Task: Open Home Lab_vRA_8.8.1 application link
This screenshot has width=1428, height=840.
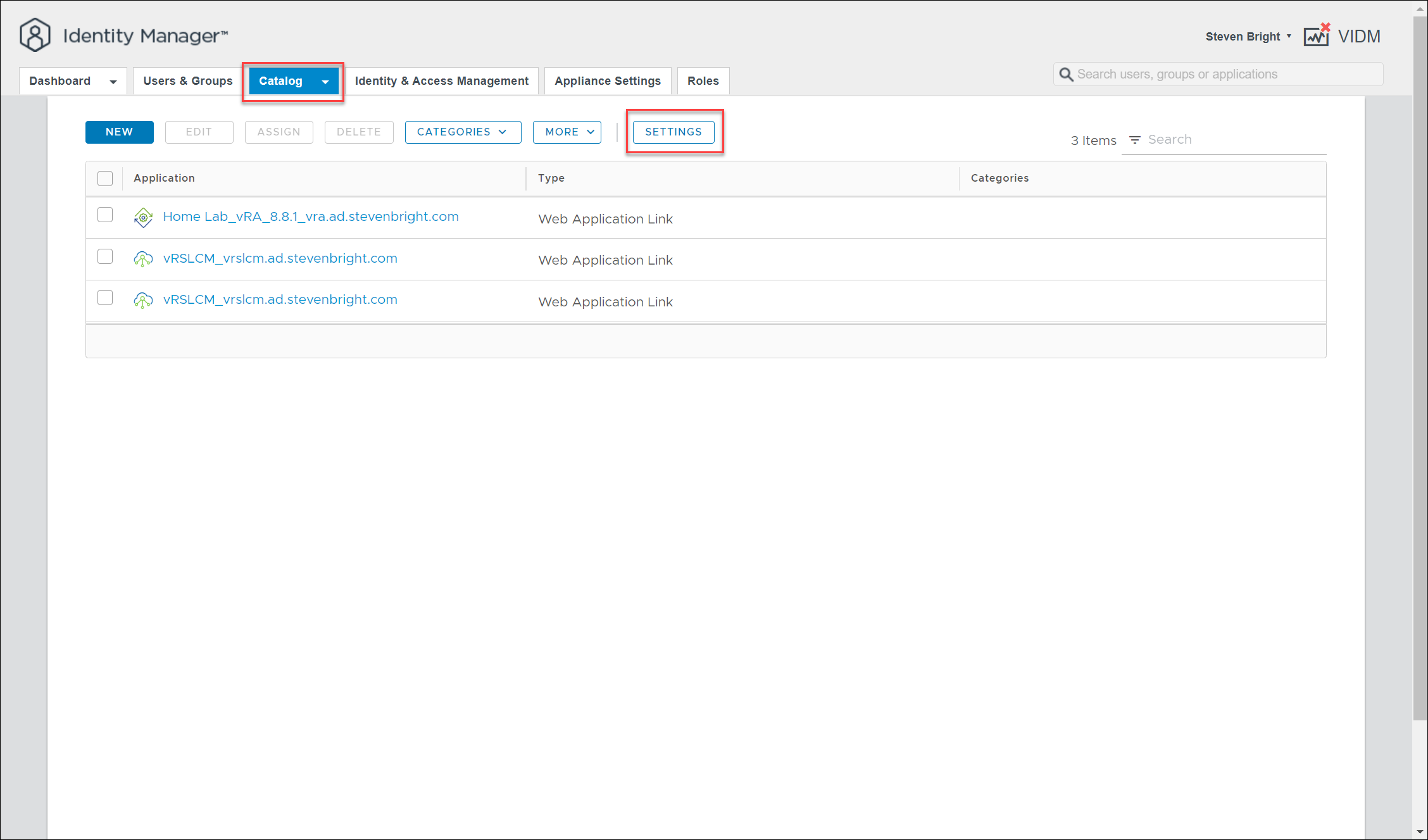Action: click(310, 216)
